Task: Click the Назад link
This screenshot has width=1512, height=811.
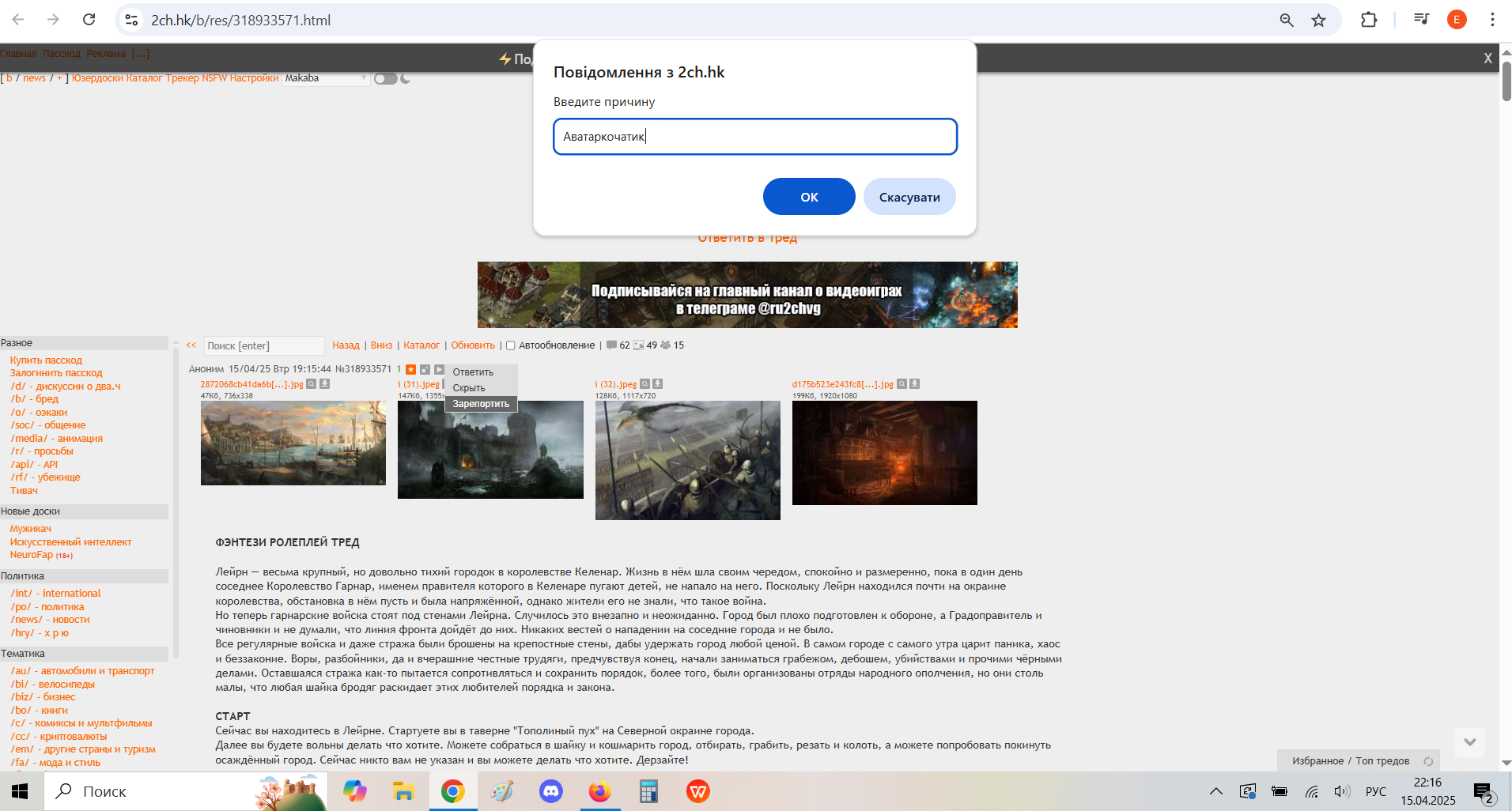Action: click(346, 345)
